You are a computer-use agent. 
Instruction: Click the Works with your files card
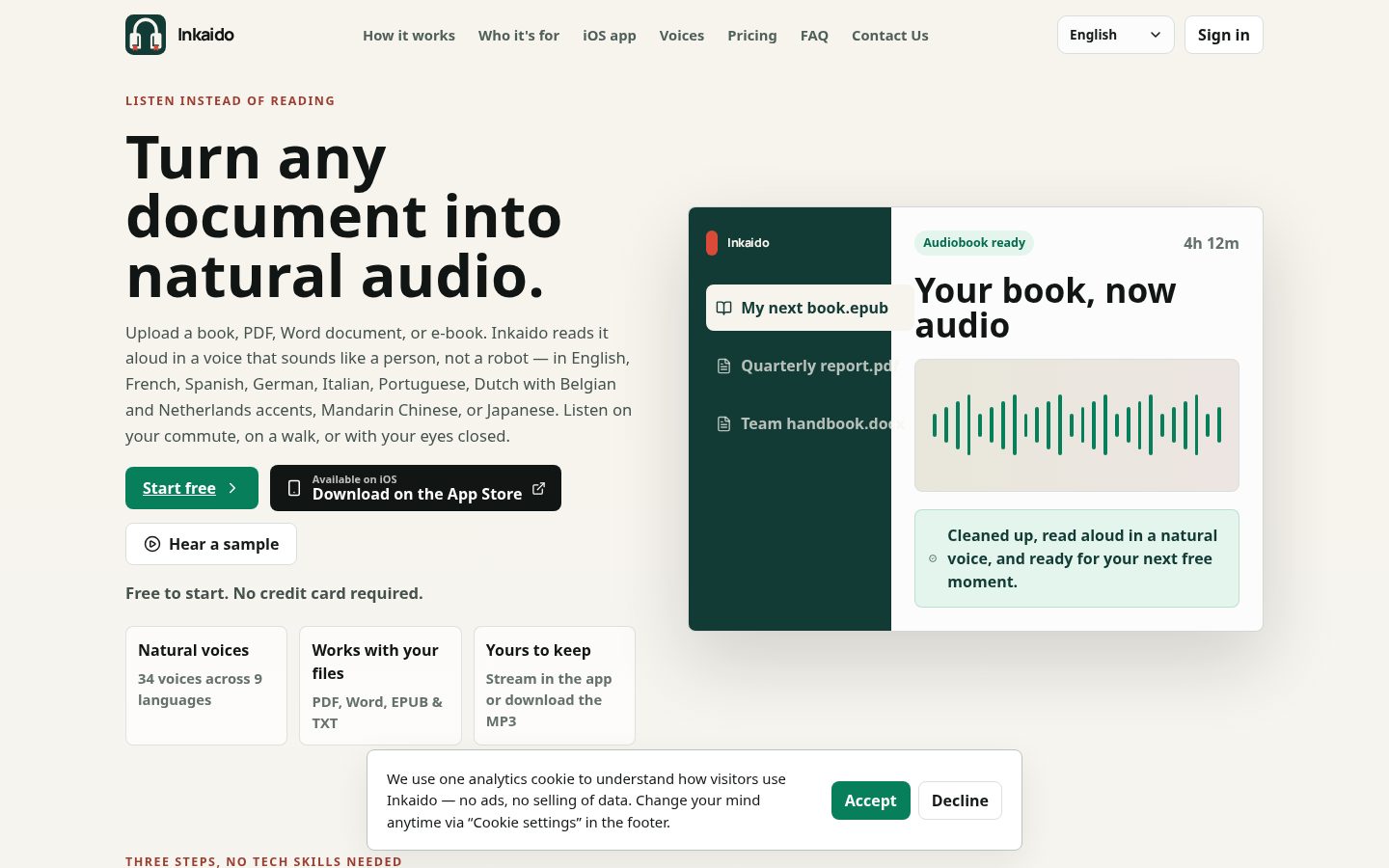[x=380, y=686]
